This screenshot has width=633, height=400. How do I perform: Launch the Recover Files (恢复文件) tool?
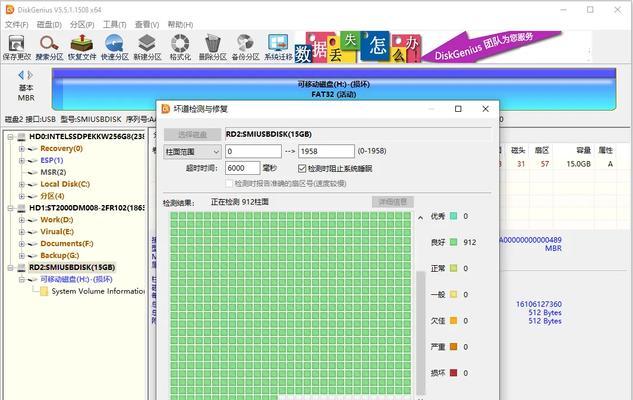[82, 47]
